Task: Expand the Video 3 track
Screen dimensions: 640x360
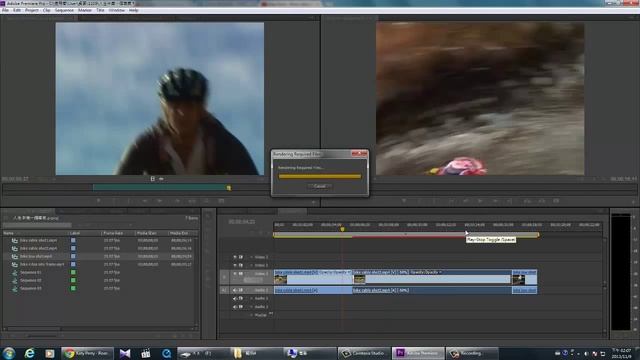Action: (251, 257)
